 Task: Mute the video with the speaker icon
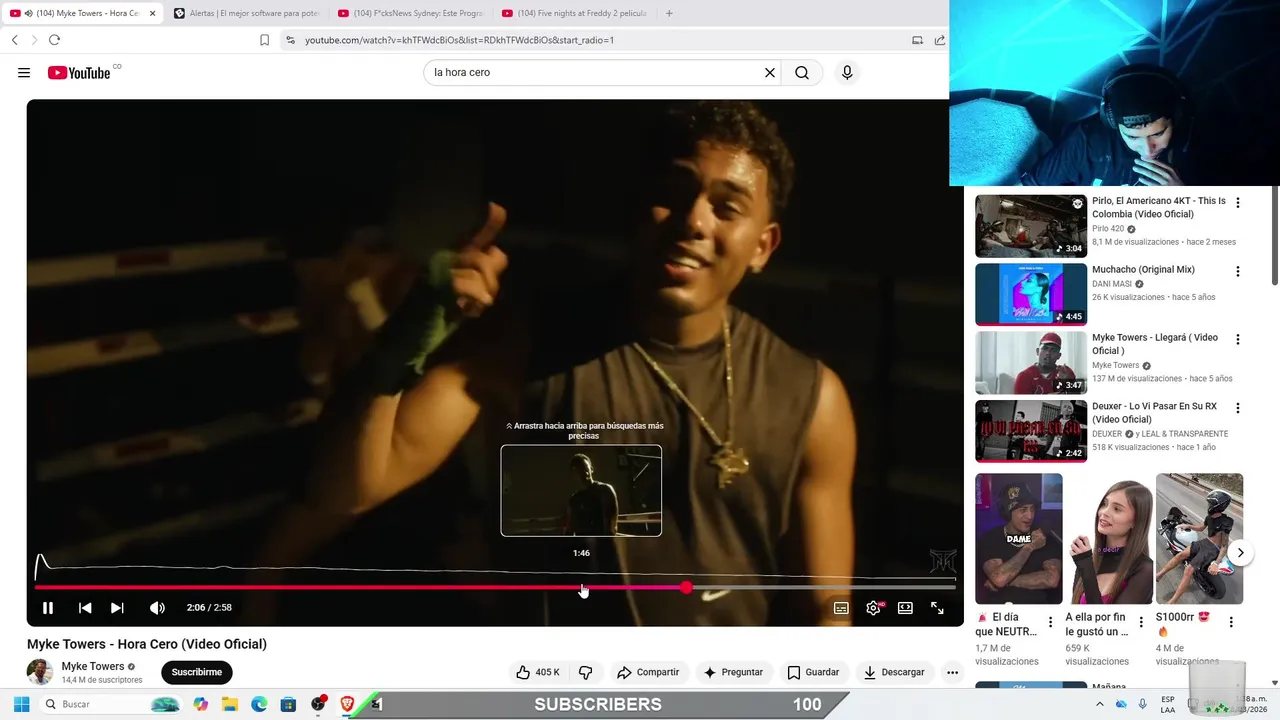157,608
